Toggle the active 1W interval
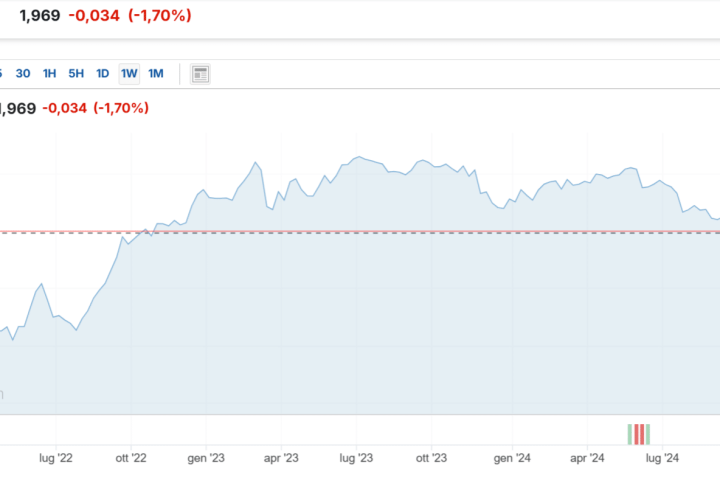The width and height of the screenshot is (720, 480). [x=128, y=74]
